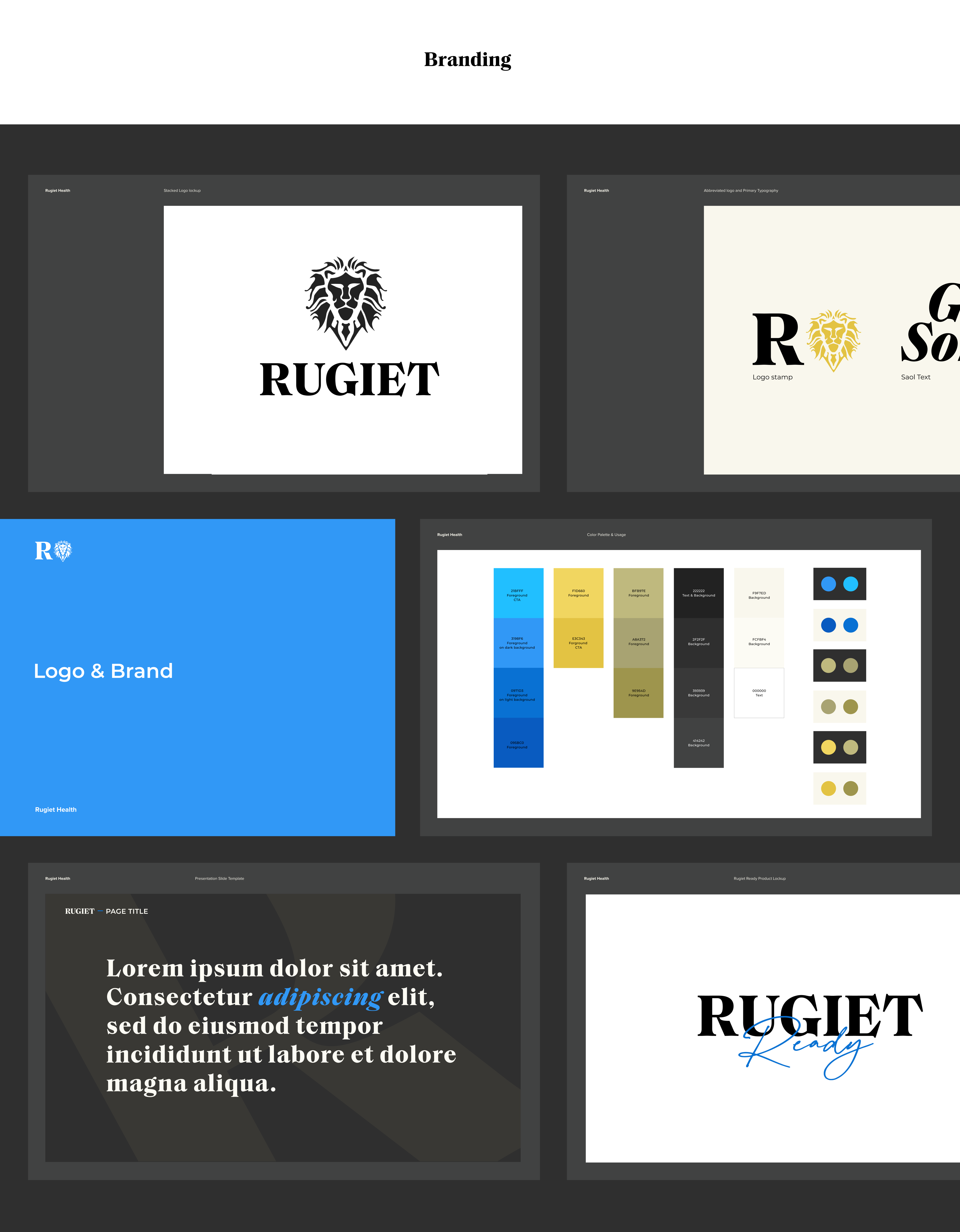Click the cyan circle on dark tile
Screen dimensions: 960x1232
coord(851,584)
